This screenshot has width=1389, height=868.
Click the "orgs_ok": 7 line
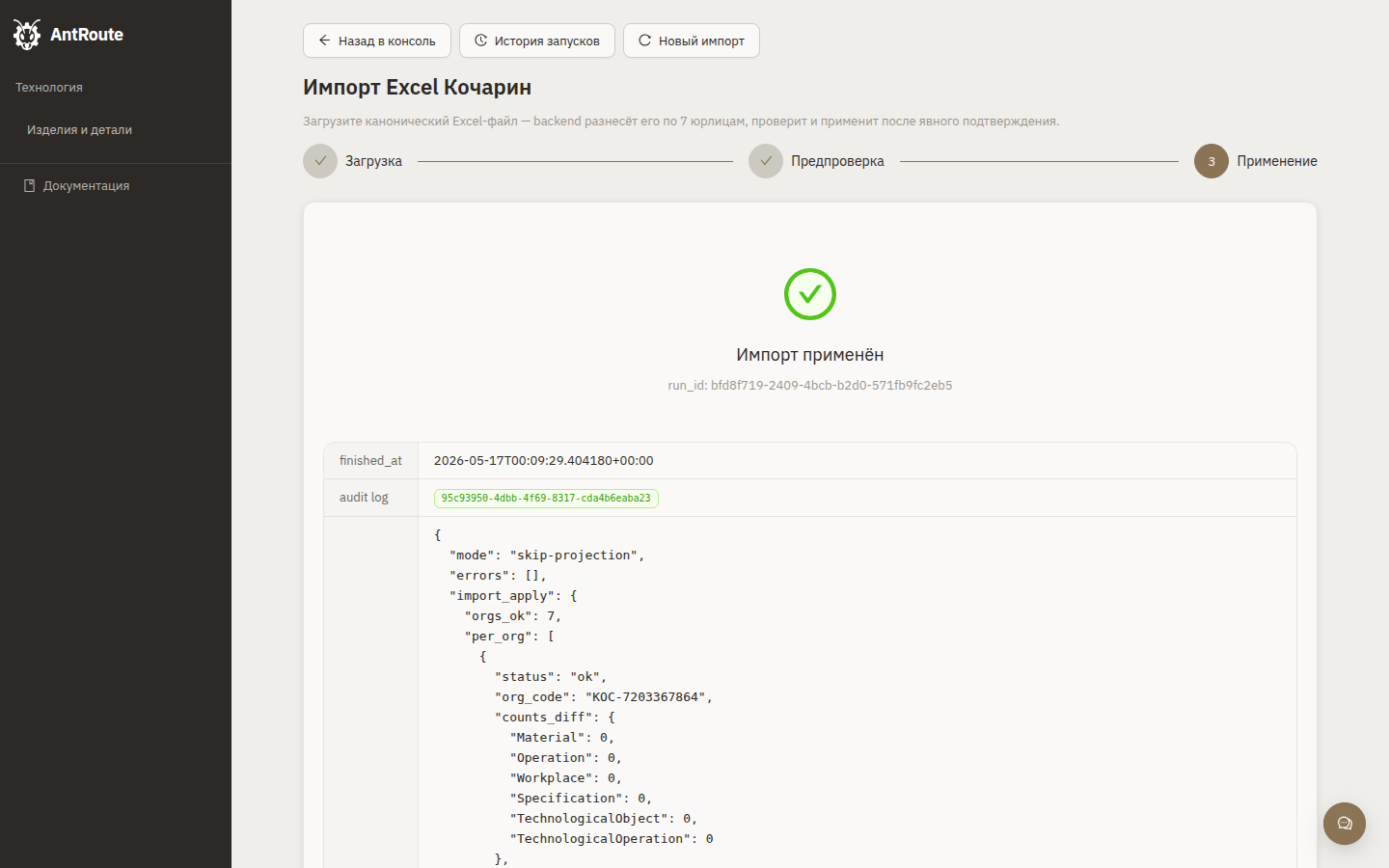[513, 616]
